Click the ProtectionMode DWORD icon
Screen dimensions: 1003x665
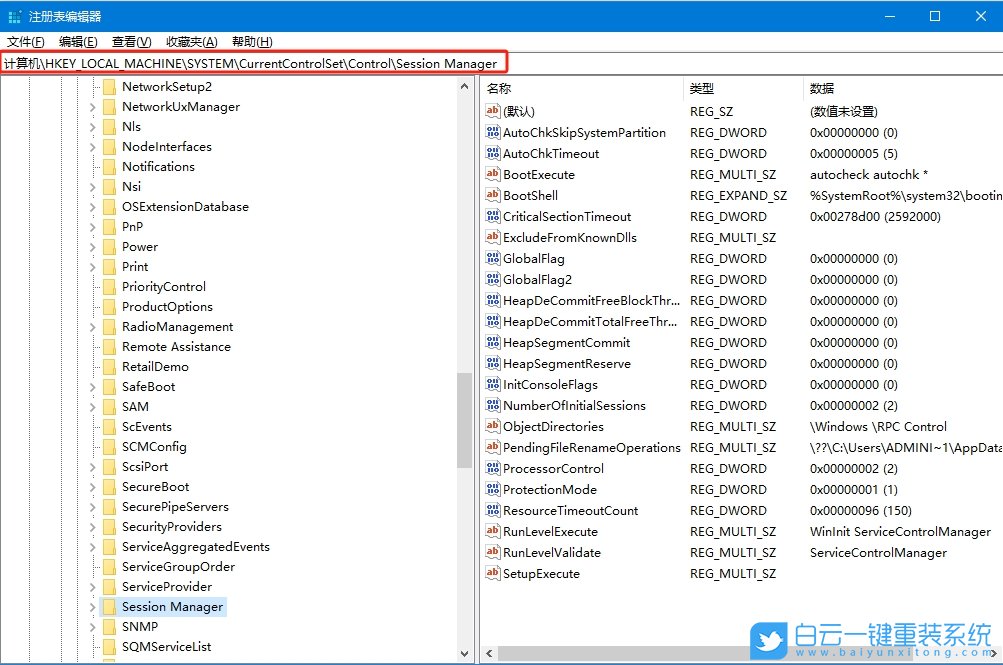pyautogui.click(x=492, y=489)
